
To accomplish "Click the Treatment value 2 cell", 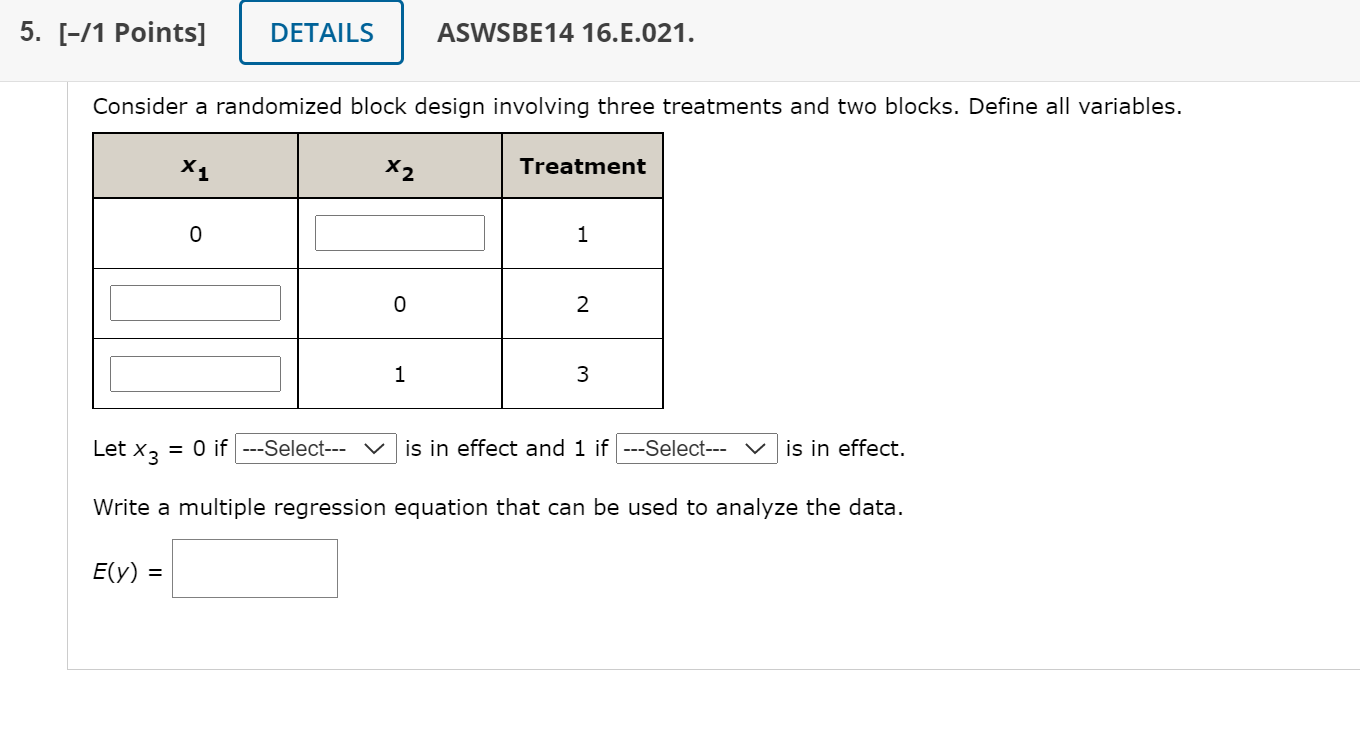I will pyautogui.click(x=582, y=303).
